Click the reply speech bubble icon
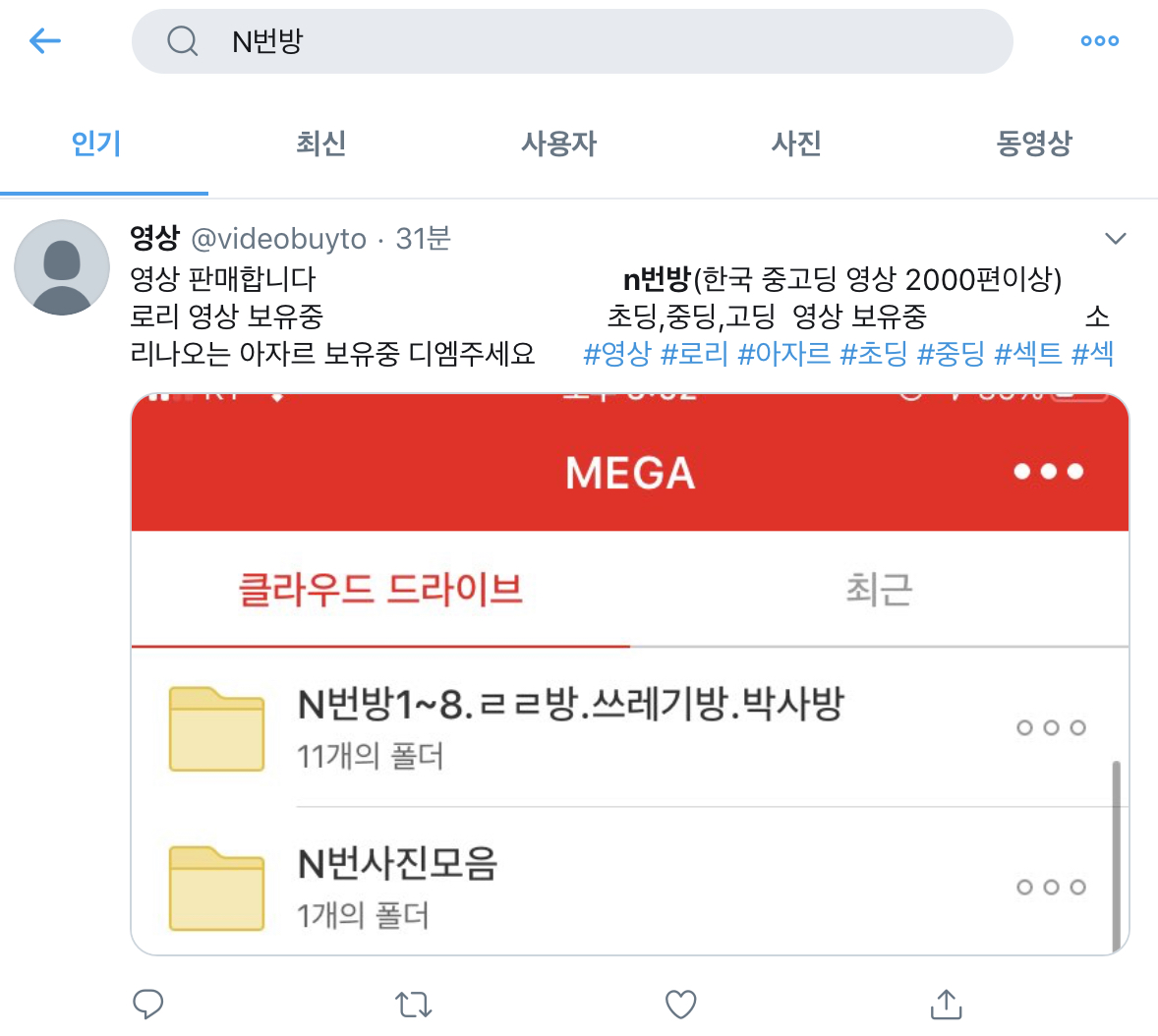 147,1005
